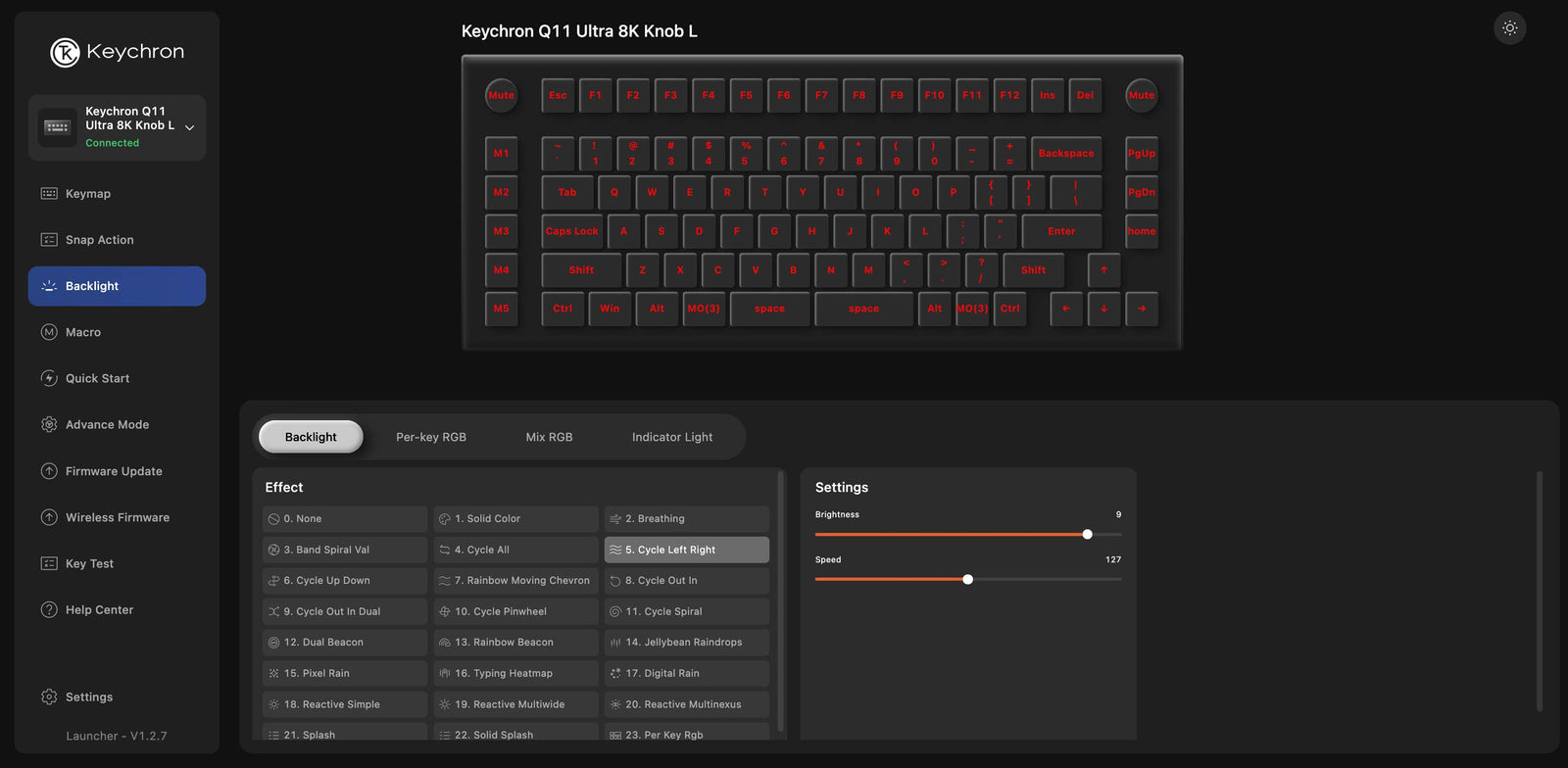Viewport: 1568px width, 768px height.
Task: Click the Caps Lock key
Action: coord(571,231)
